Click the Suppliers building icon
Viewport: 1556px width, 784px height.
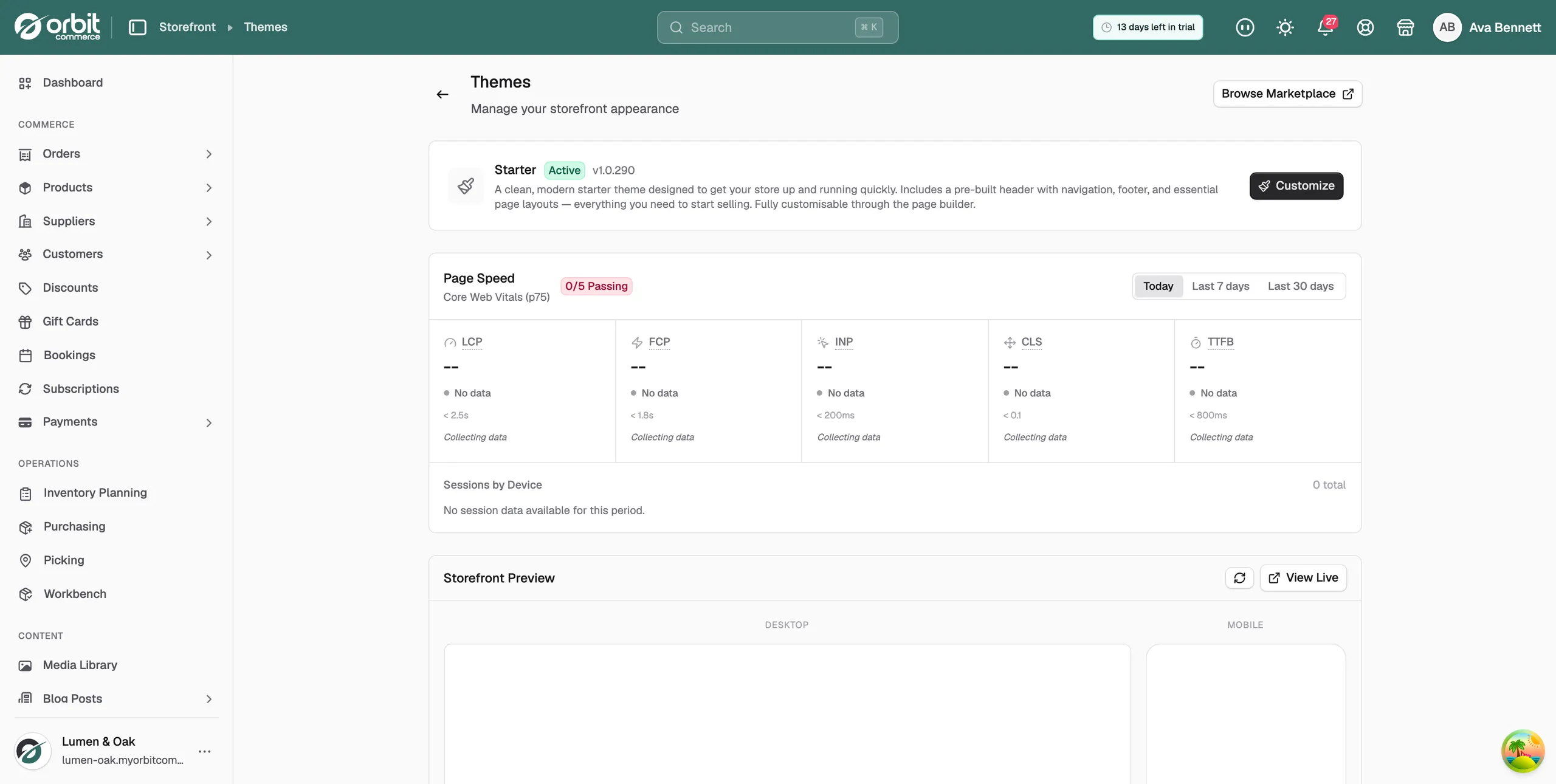(25, 222)
